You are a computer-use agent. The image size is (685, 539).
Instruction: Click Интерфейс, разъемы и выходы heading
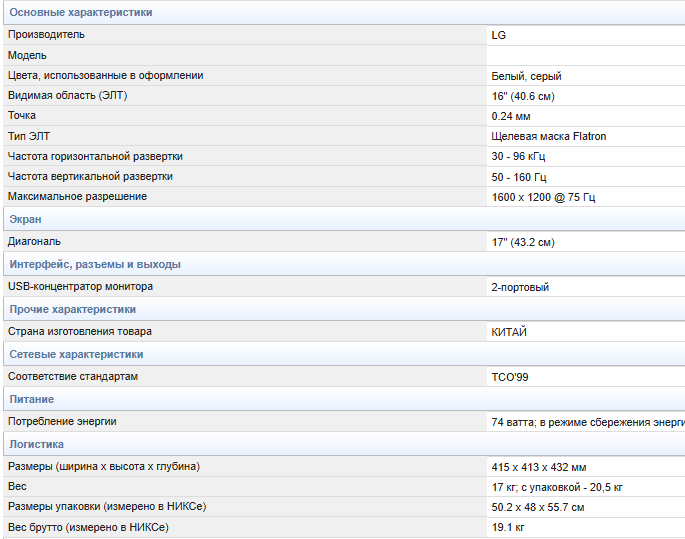click(95, 264)
